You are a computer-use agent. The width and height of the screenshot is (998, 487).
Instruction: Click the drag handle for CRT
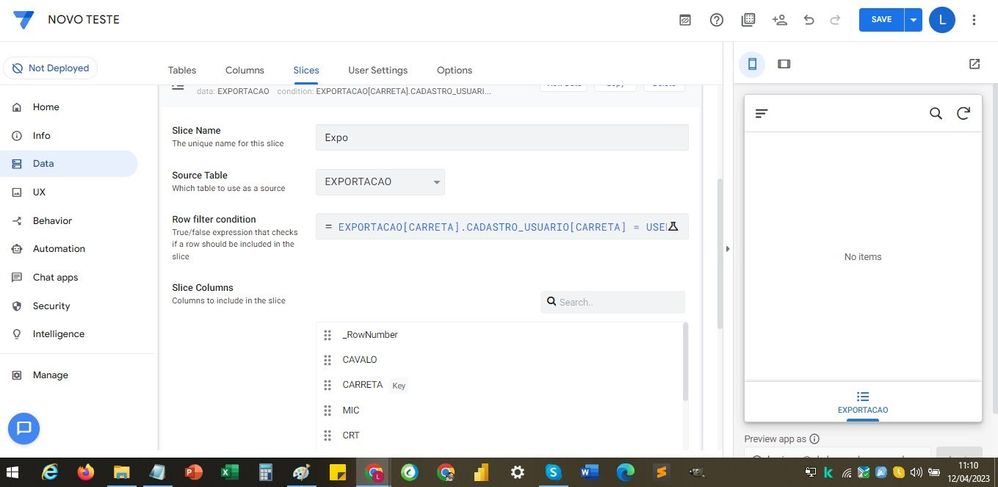[x=328, y=435]
